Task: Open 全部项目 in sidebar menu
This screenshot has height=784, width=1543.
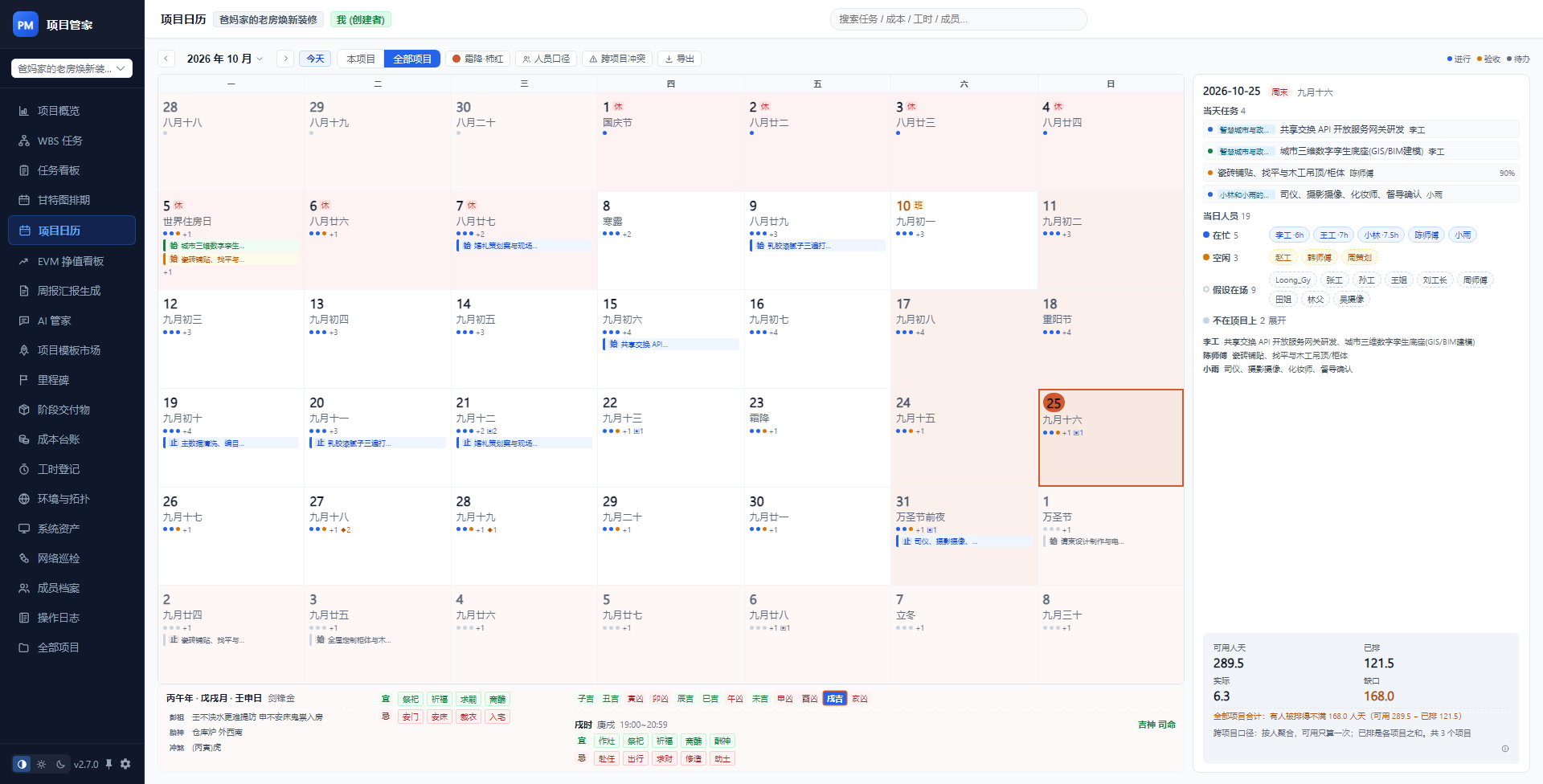Action: pos(72,647)
